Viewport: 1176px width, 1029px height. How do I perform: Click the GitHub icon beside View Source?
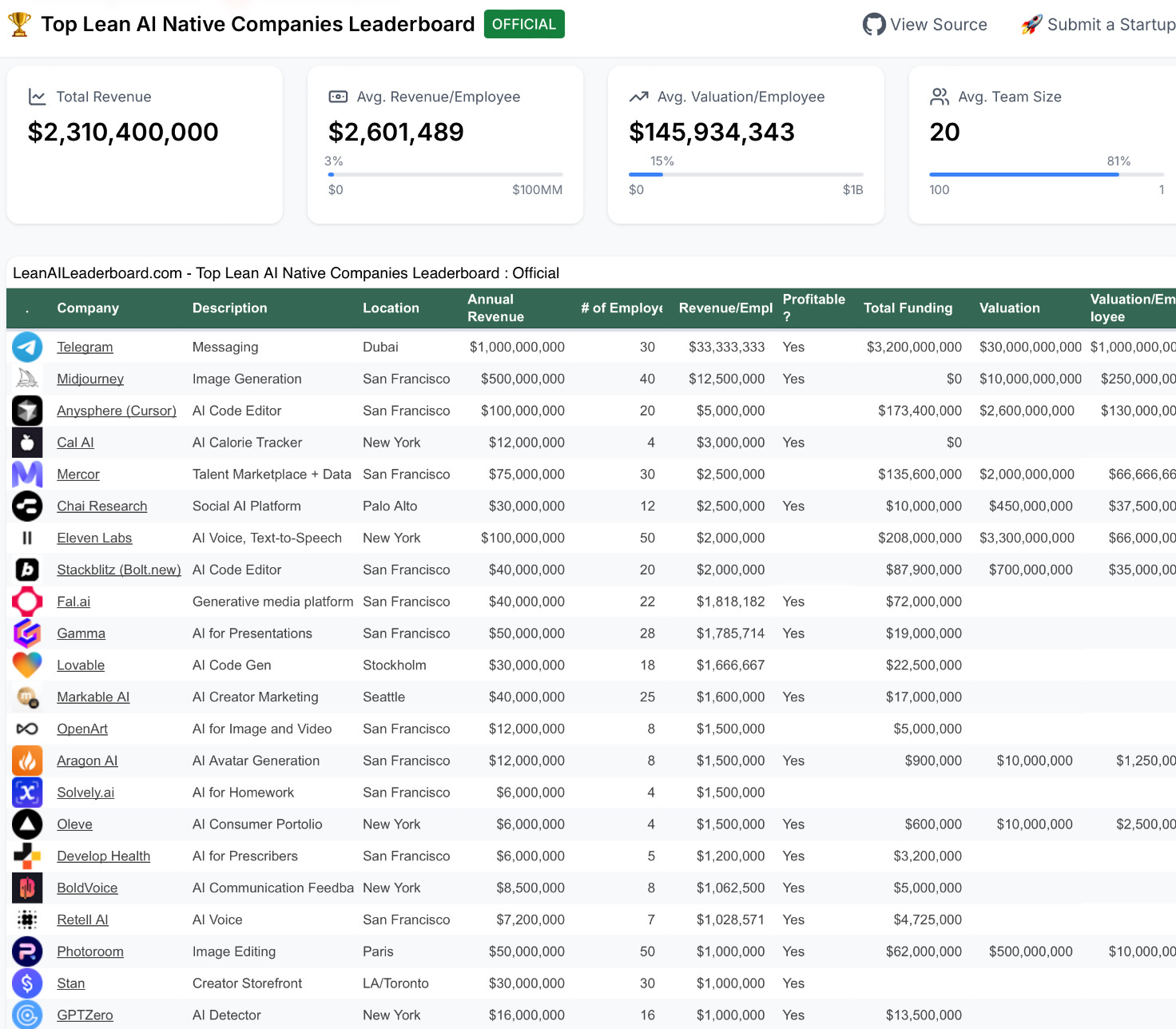coord(874,25)
